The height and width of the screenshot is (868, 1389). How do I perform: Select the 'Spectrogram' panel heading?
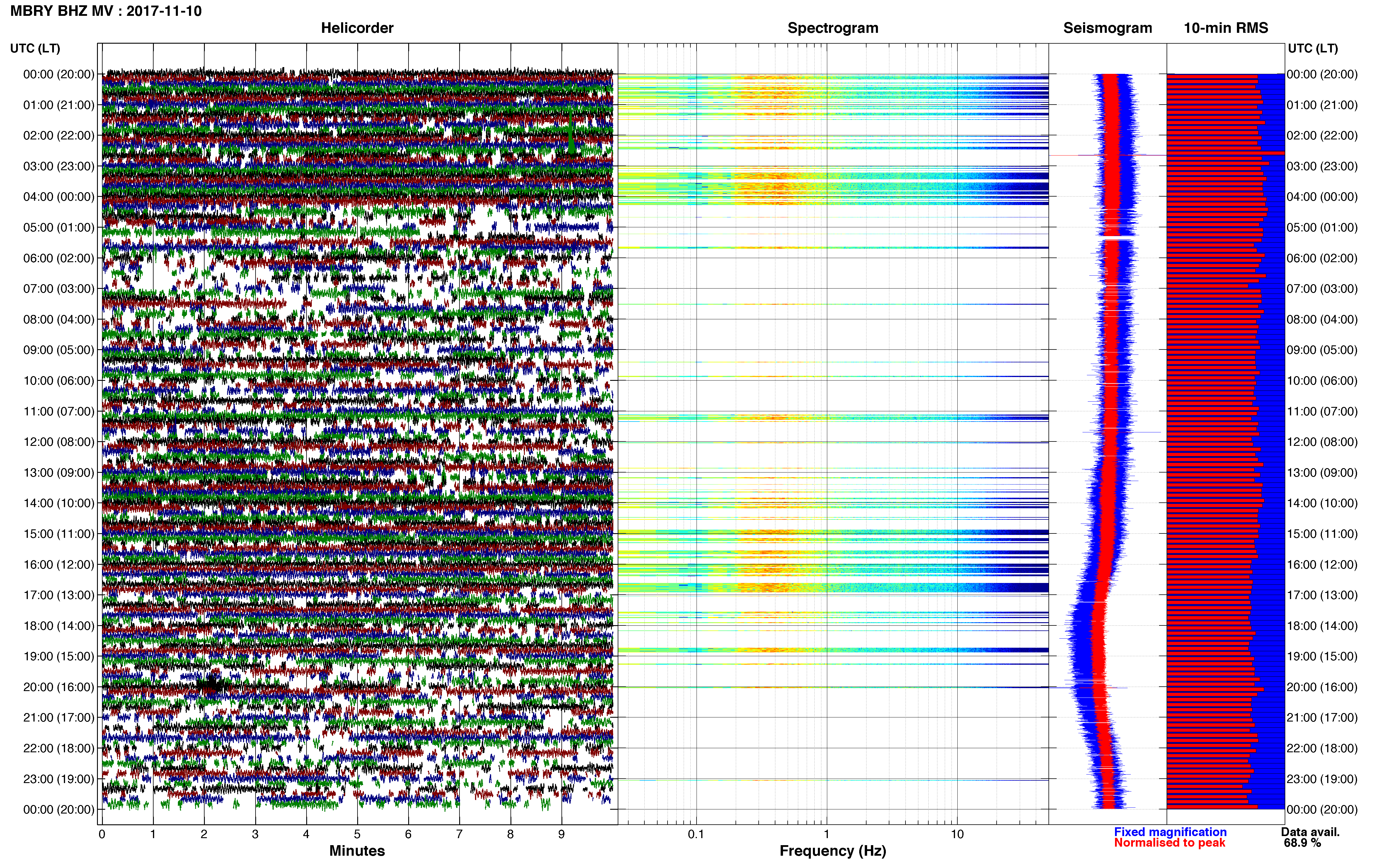[833, 28]
